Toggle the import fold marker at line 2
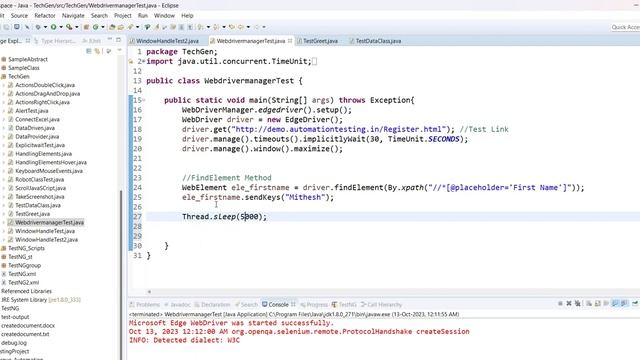 click(144, 61)
